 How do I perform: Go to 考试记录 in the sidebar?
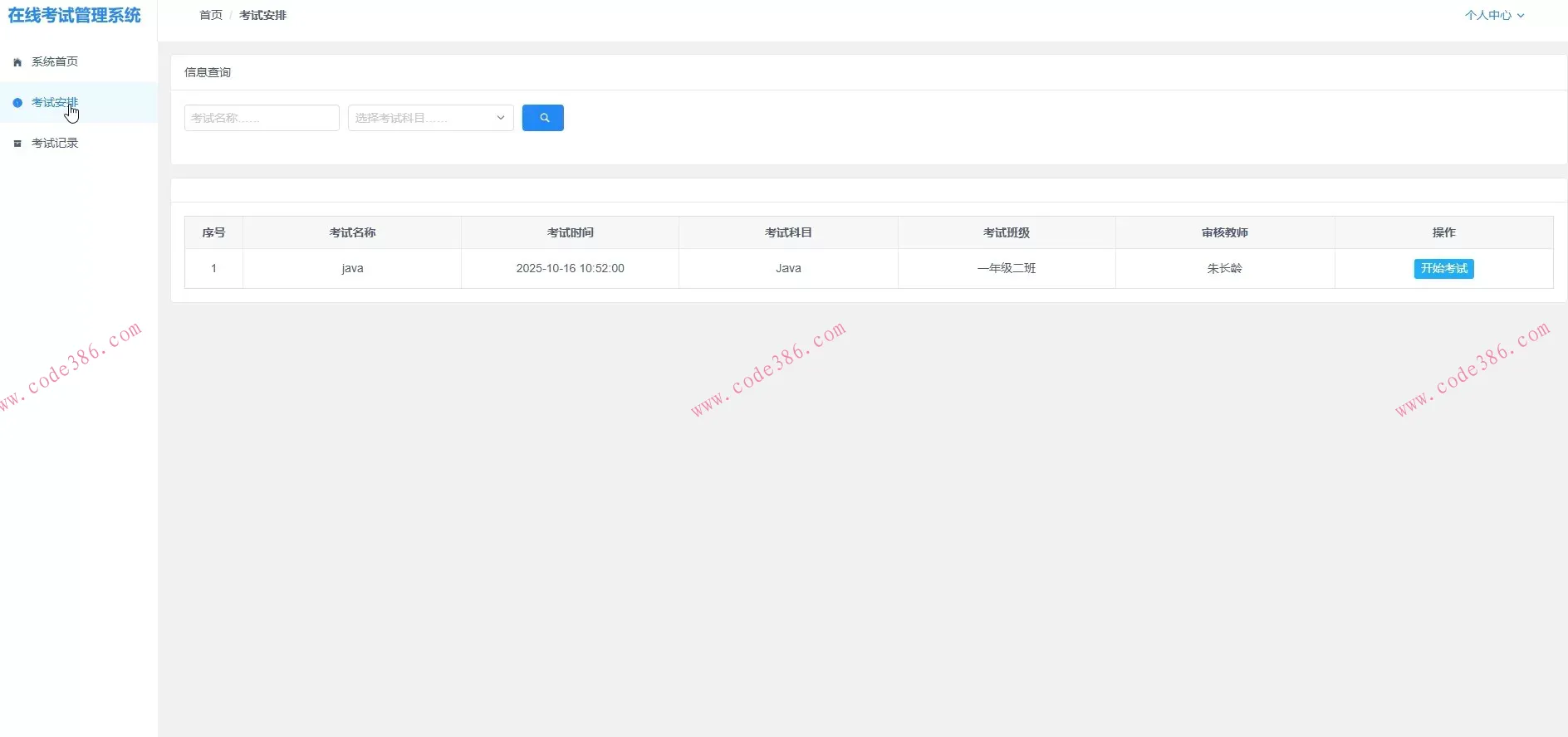(x=78, y=143)
